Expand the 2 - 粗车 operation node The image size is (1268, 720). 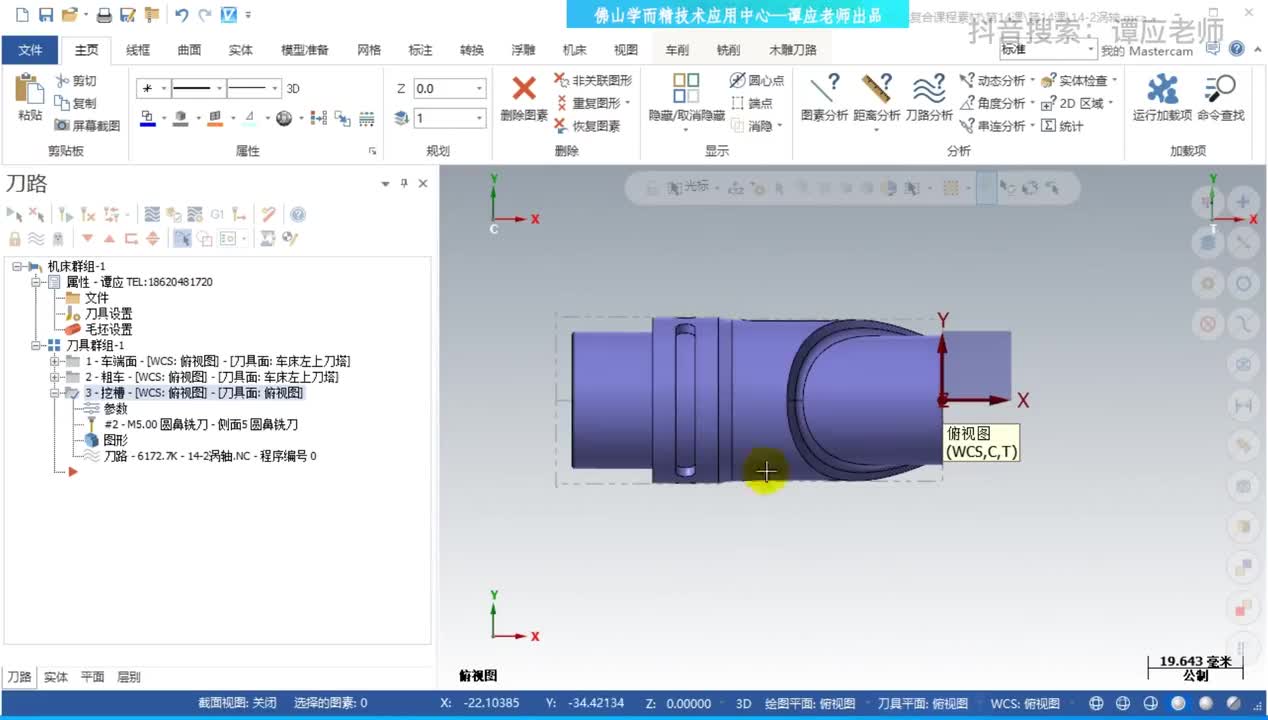coord(55,377)
